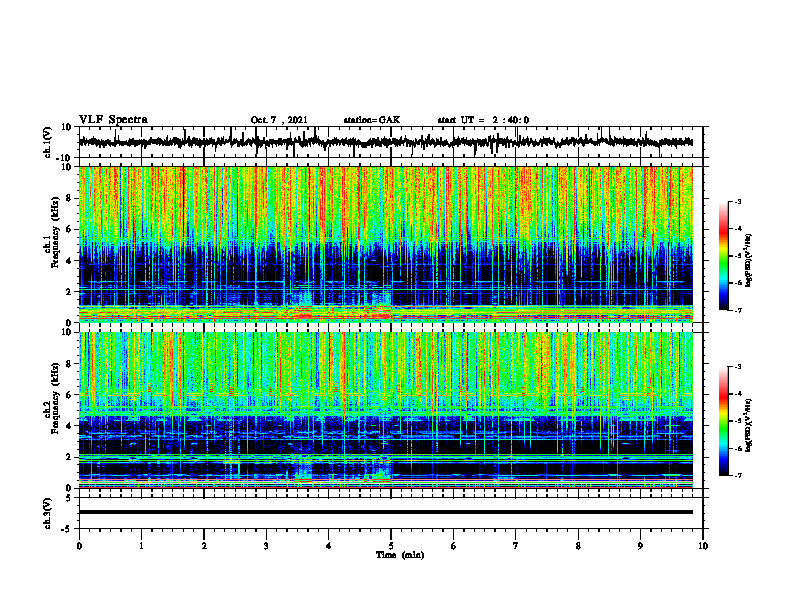
Task: Click the "-5" tick on ch.3(V) axis
Action: (x=67, y=529)
